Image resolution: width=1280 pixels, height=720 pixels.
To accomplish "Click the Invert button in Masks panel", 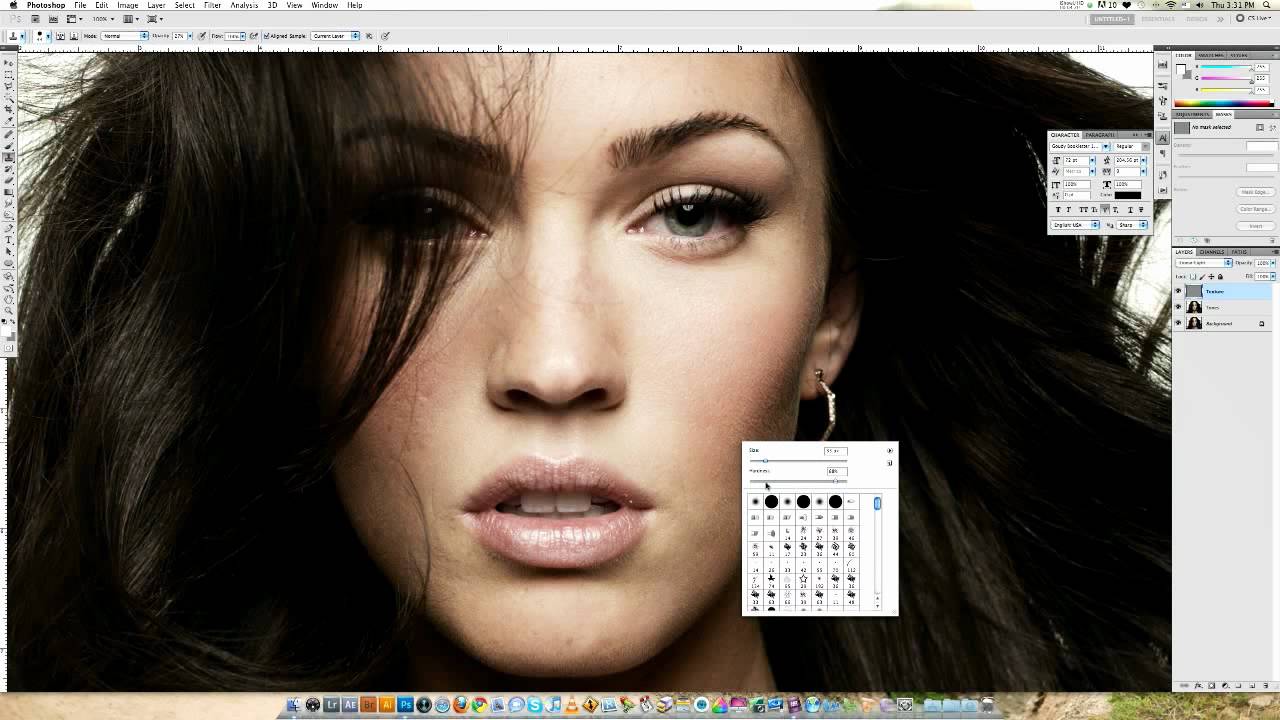I will (1256, 226).
